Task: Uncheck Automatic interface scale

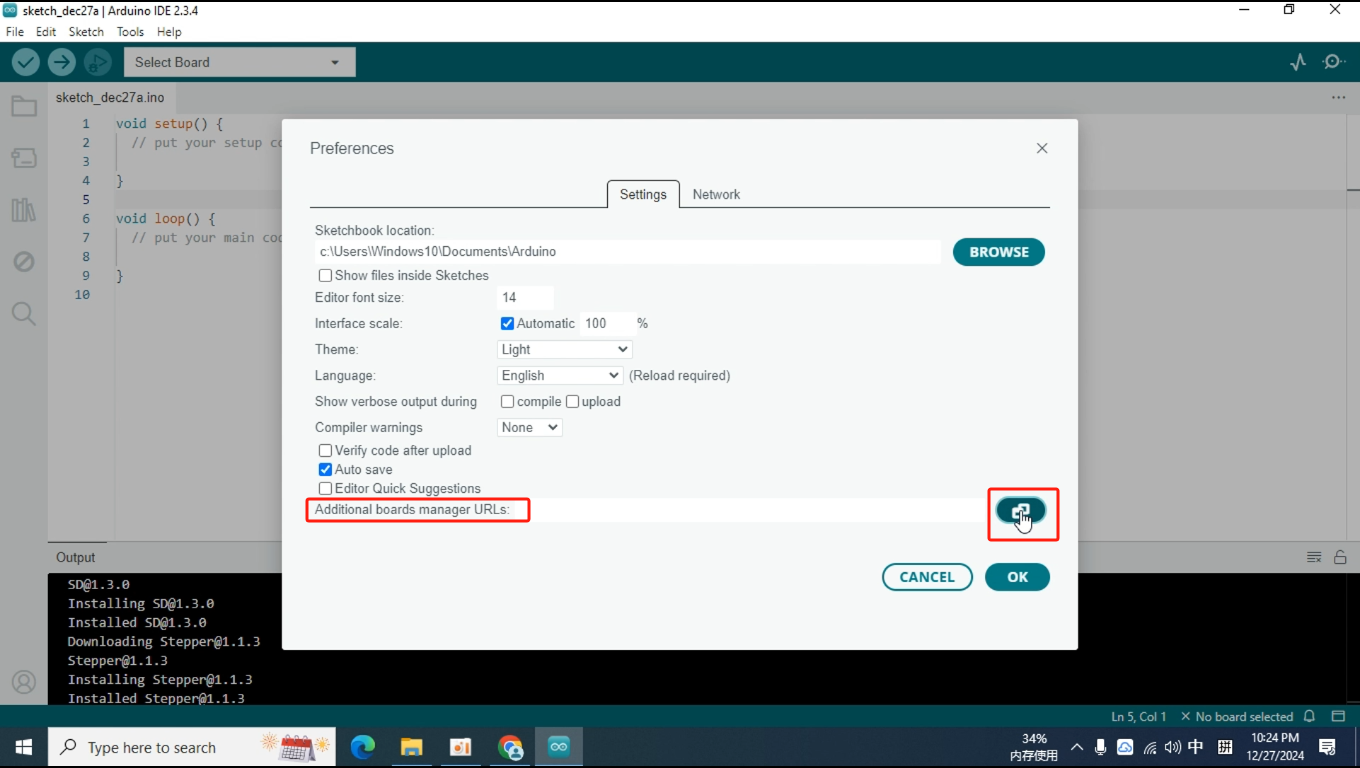Action: pos(507,323)
